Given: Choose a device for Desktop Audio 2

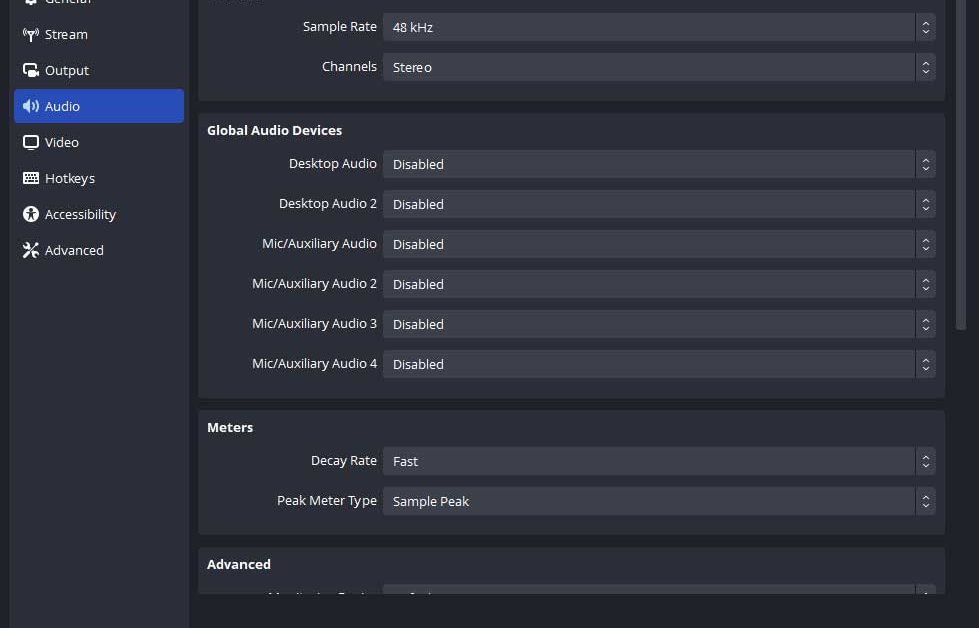Looking at the screenshot, I should pos(658,204).
